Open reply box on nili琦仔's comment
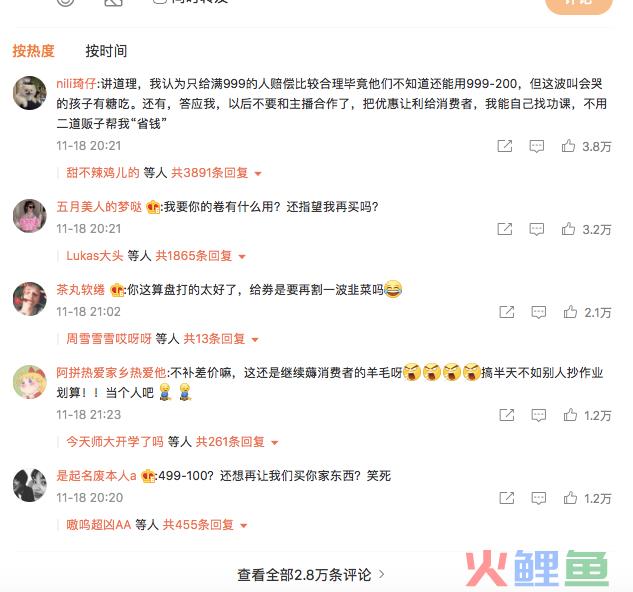 537,146
